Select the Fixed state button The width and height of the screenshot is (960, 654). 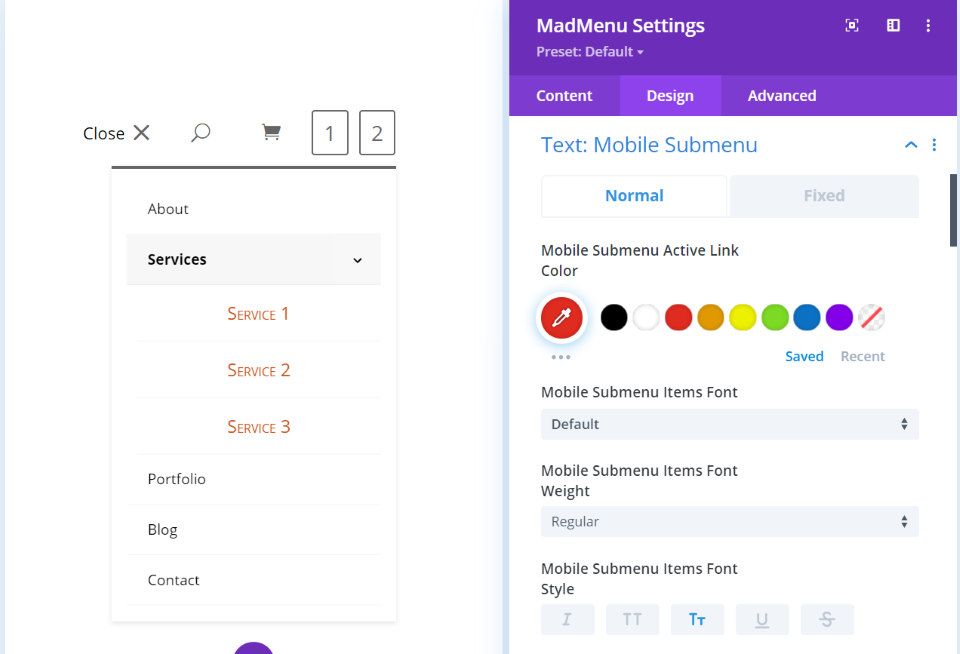point(824,196)
